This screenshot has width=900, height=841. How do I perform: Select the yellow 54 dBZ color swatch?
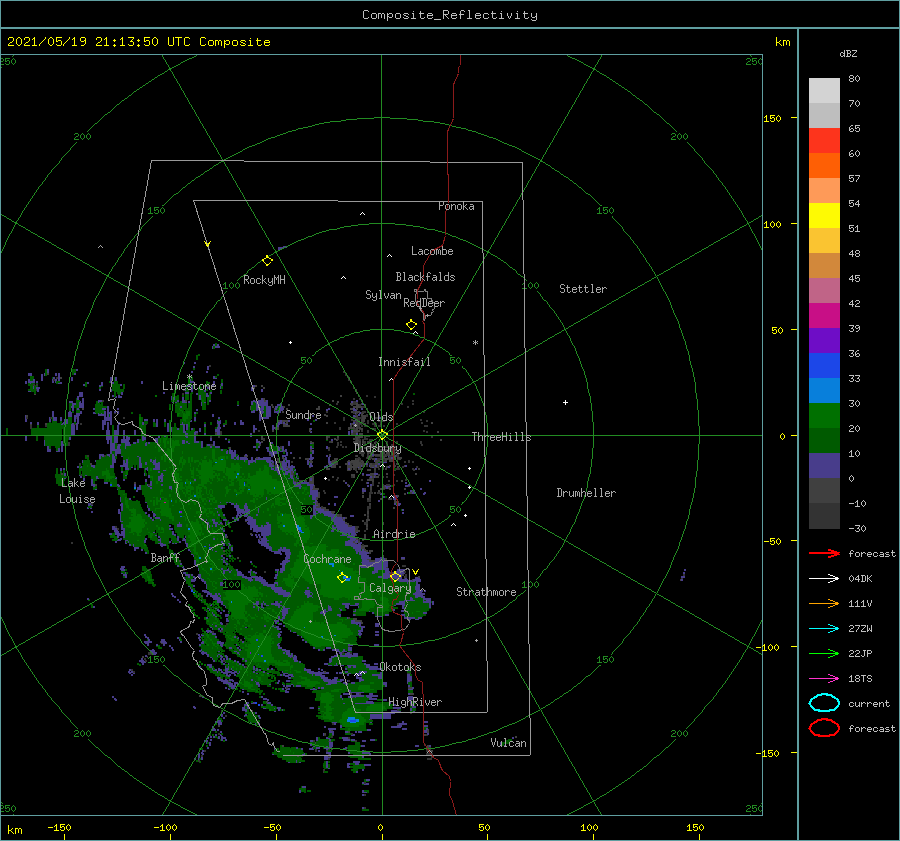[x=824, y=215]
